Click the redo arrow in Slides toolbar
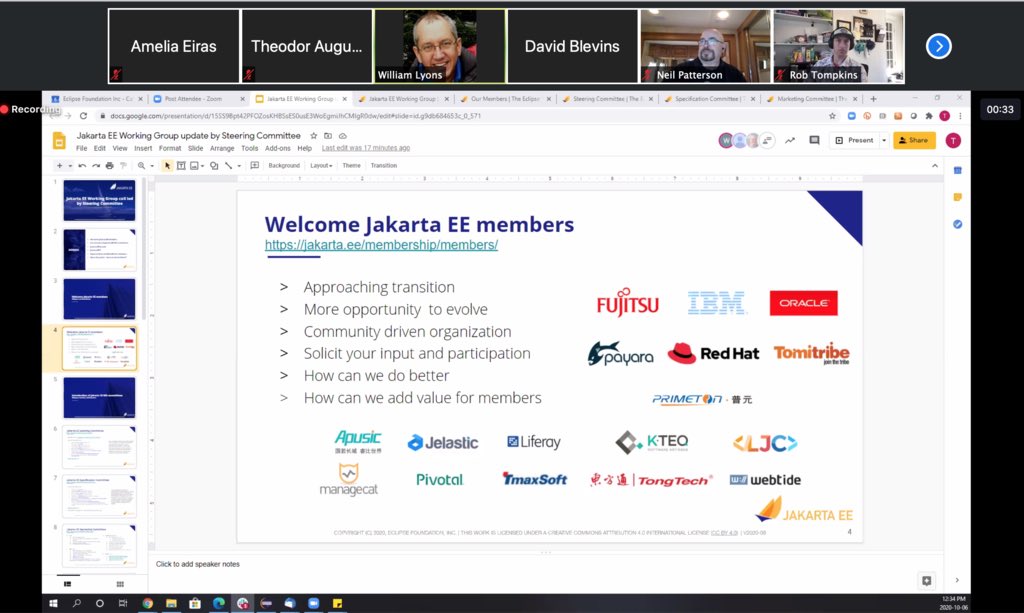The width and height of the screenshot is (1024, 613). 96,166
